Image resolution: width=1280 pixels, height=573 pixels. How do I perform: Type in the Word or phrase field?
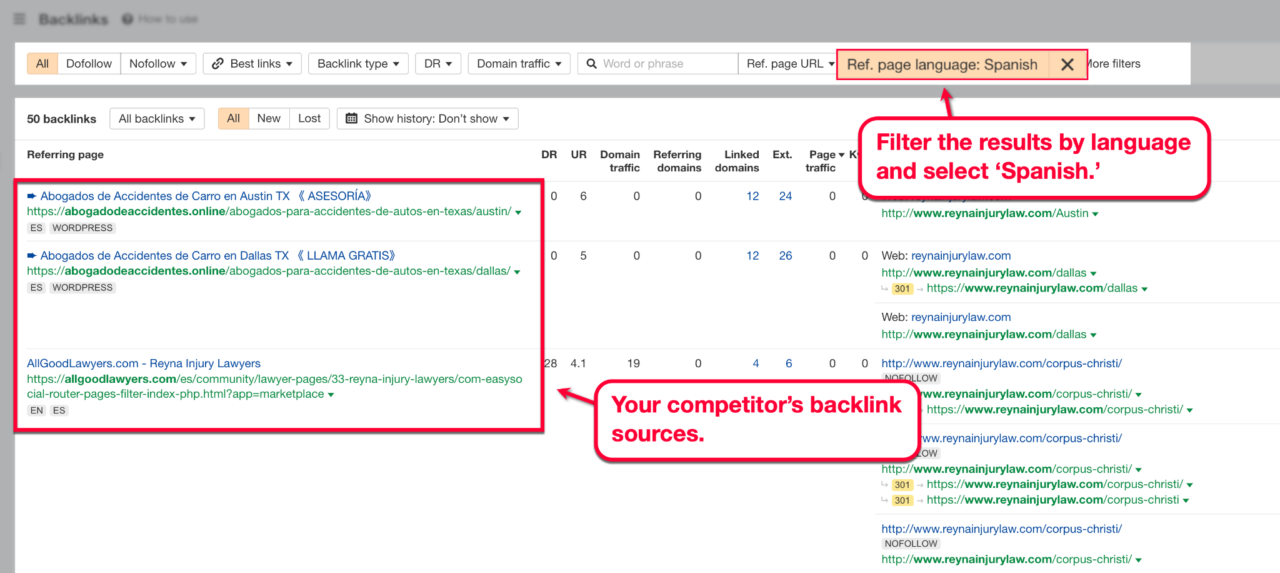(666, 64)
